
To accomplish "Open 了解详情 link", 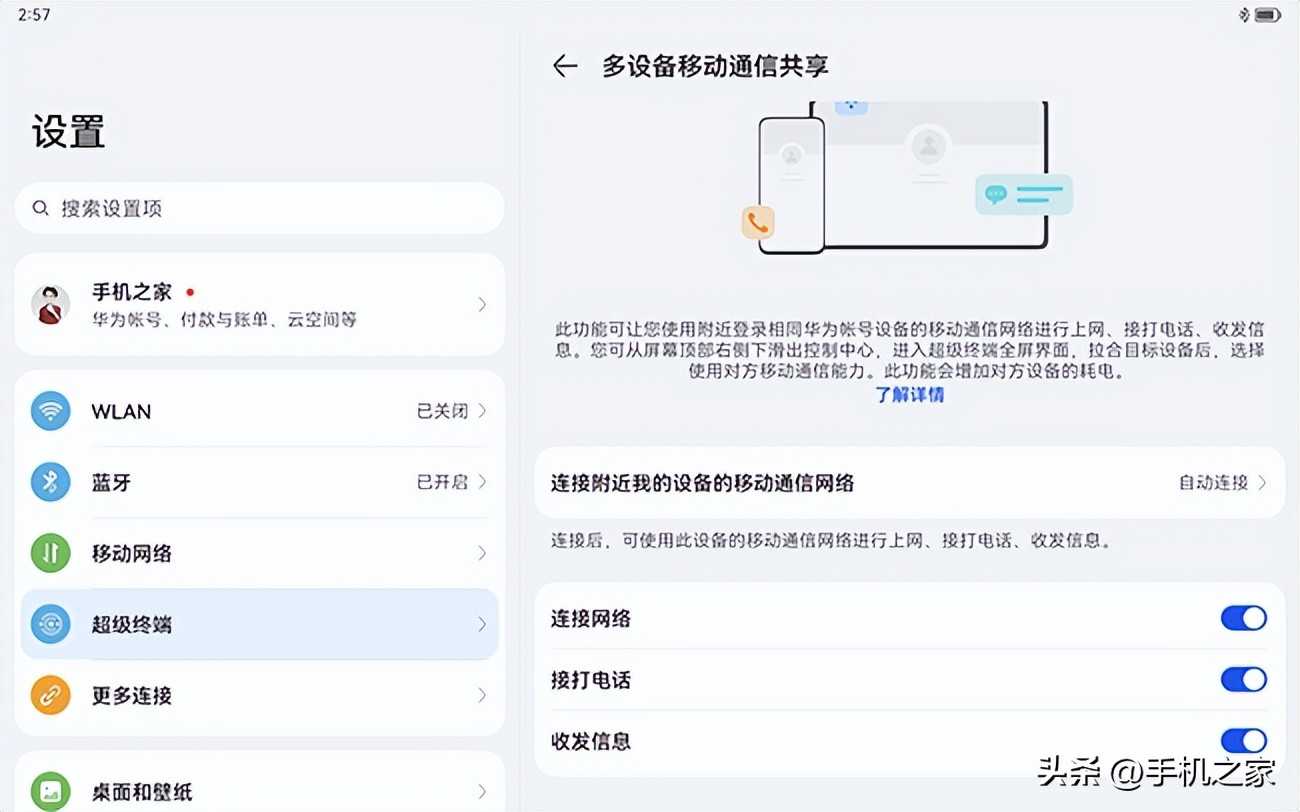I will click(x=909, y=394).
